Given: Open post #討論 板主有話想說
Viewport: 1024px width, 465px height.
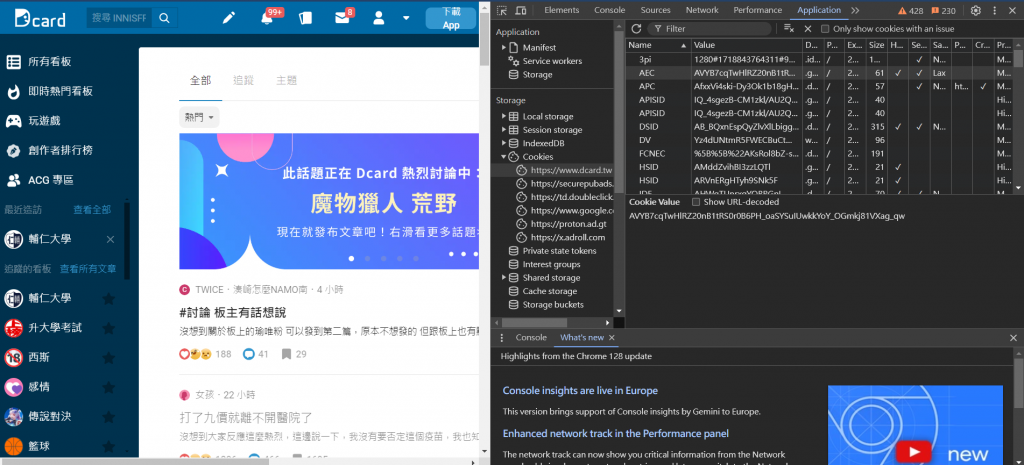Looking at the screenshot, I should pos(233,313).
